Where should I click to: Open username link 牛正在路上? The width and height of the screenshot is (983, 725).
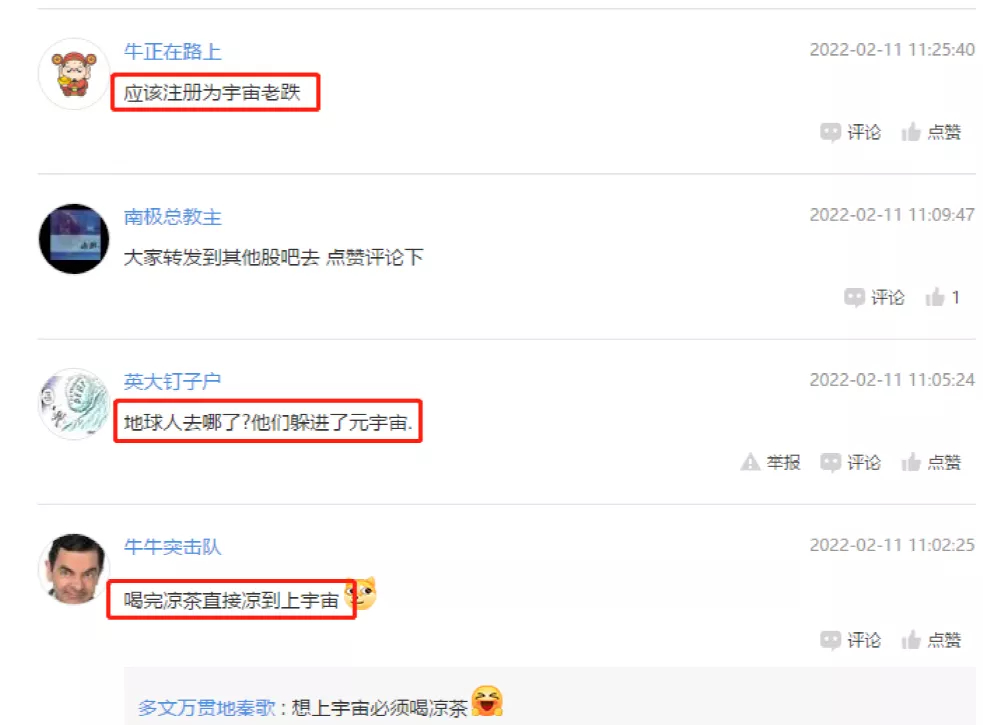click(x=172, y=51)
